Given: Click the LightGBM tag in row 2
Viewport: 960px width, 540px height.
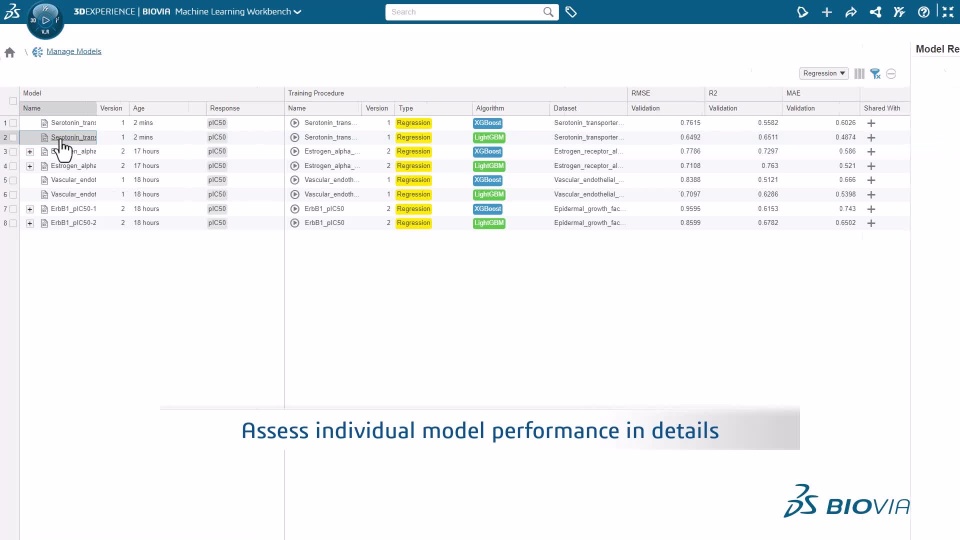Looking at the screenshot, I should pyautogui.click(x=489, y=138).
